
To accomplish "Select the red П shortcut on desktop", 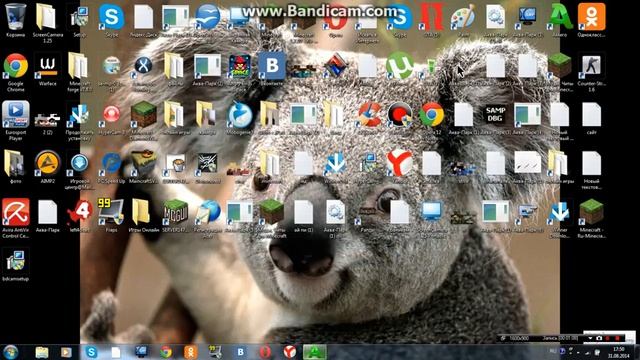I will click(x=432, y=16).
